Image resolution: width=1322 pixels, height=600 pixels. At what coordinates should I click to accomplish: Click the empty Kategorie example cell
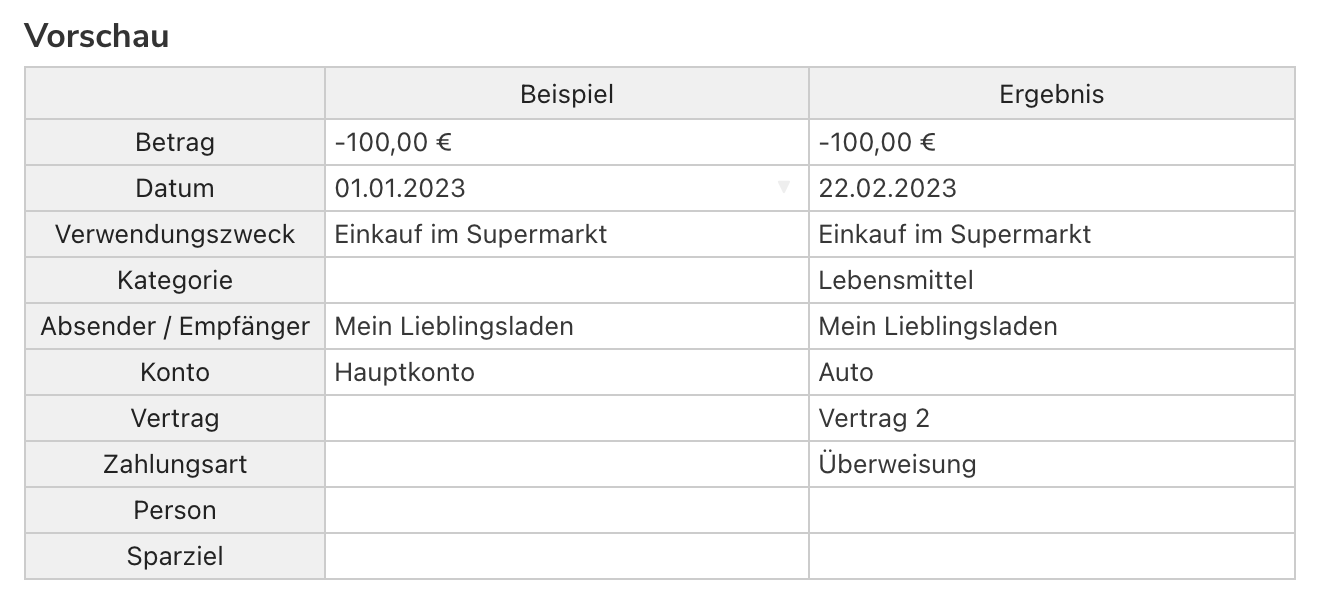[566, 280]
